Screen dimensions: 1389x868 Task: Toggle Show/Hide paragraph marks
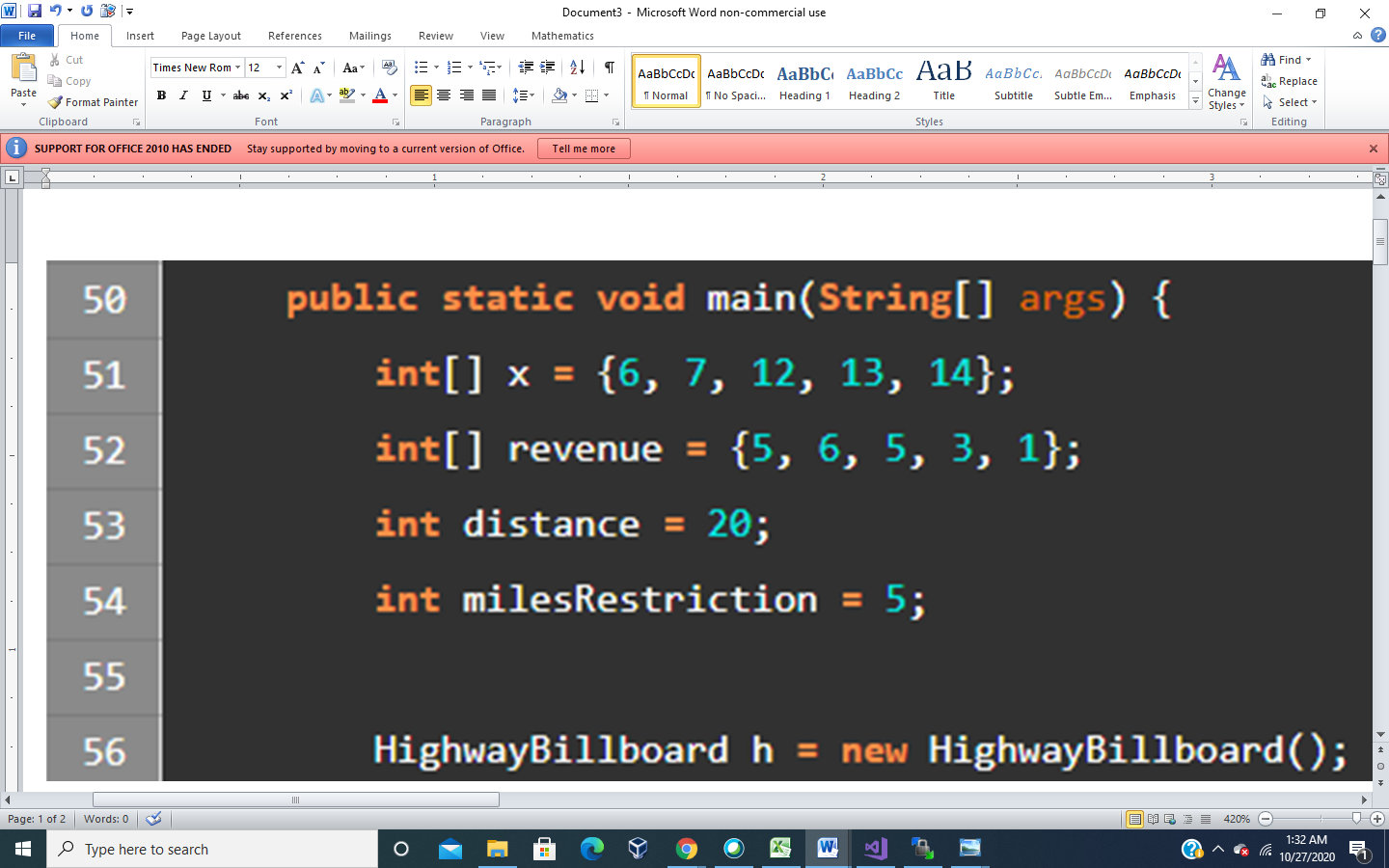click(610, 68)
